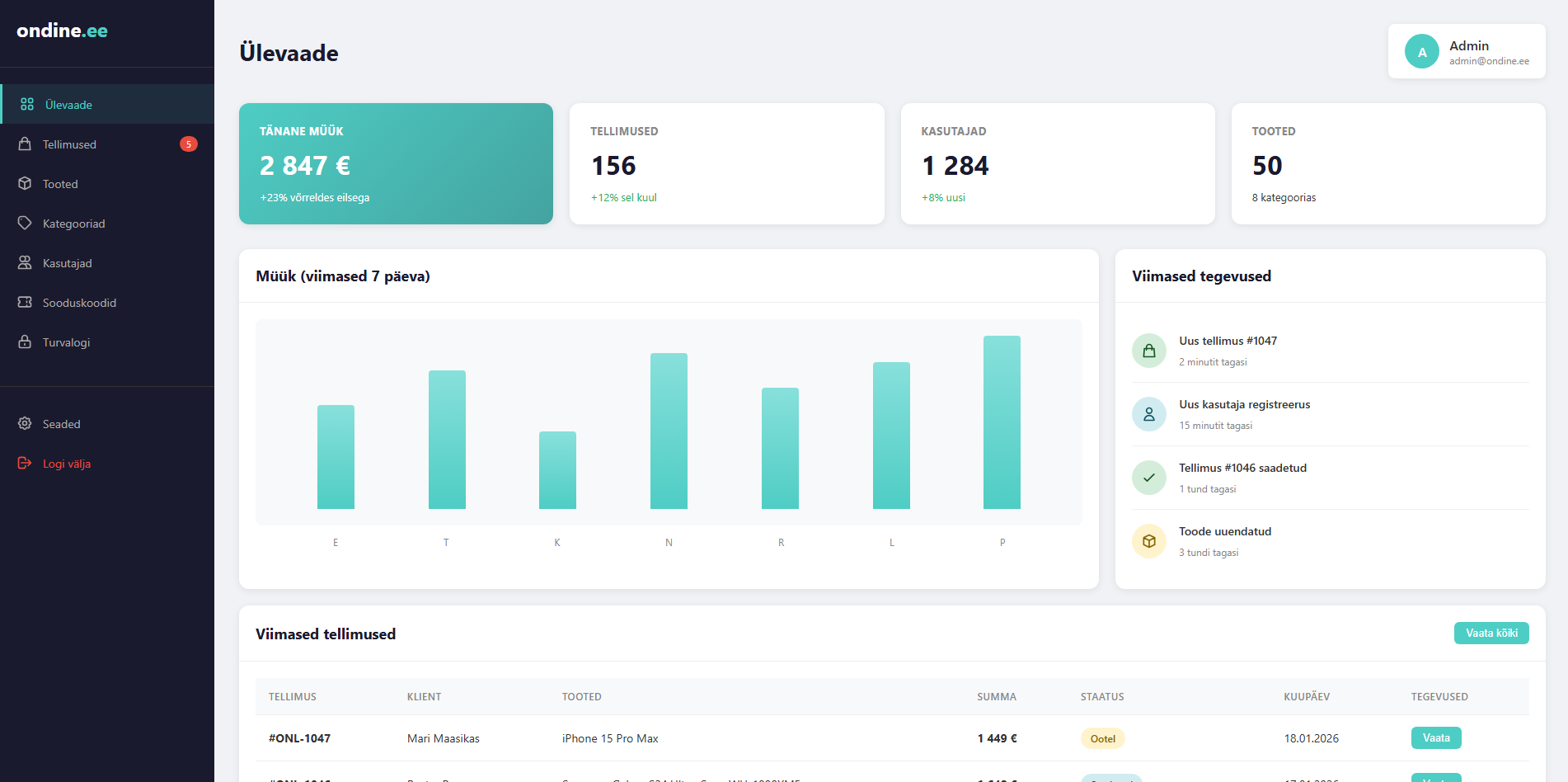Click the Tooted box icon in sidebar
The image size is (1568, 782).
[25, 184]
